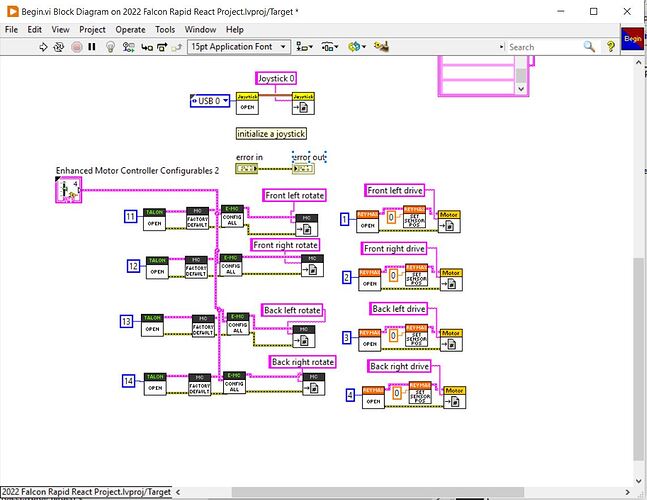Click the constant 14
The width and height of the screenshot is (647, 500).
[x=128, y=380]
